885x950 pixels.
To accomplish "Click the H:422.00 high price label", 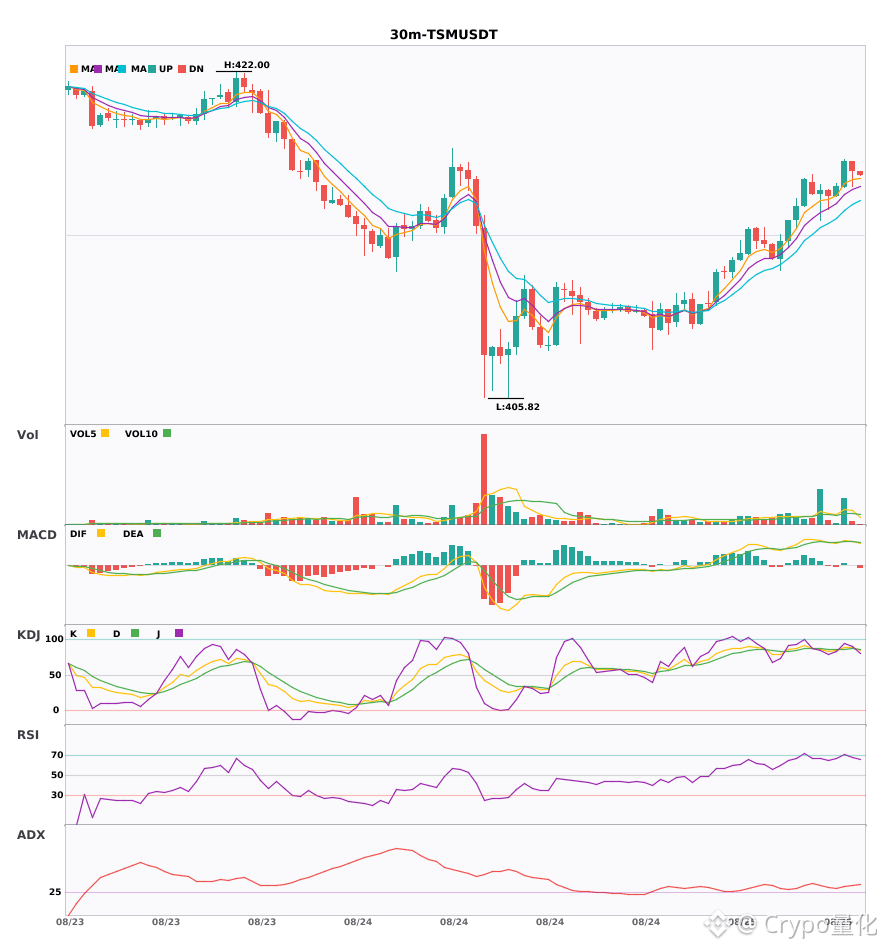I will click(x=247, y=65).
